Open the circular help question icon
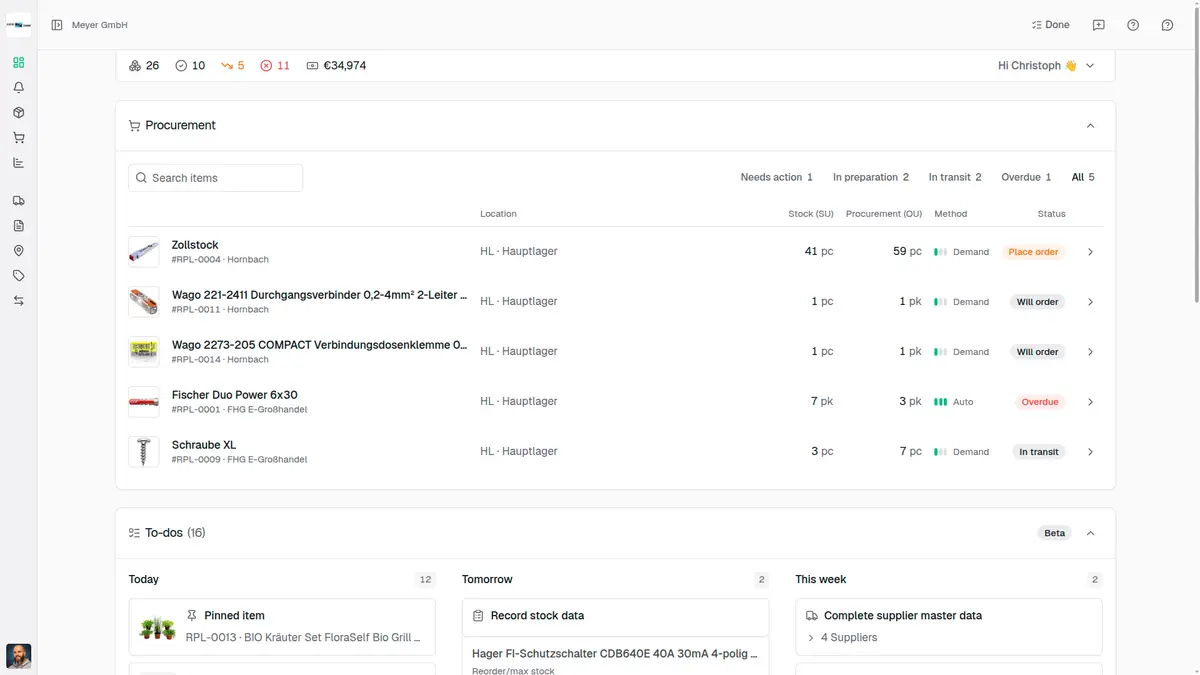Image resolution: width=1200 pixels, height=675 pixels. coord(1133,25)
